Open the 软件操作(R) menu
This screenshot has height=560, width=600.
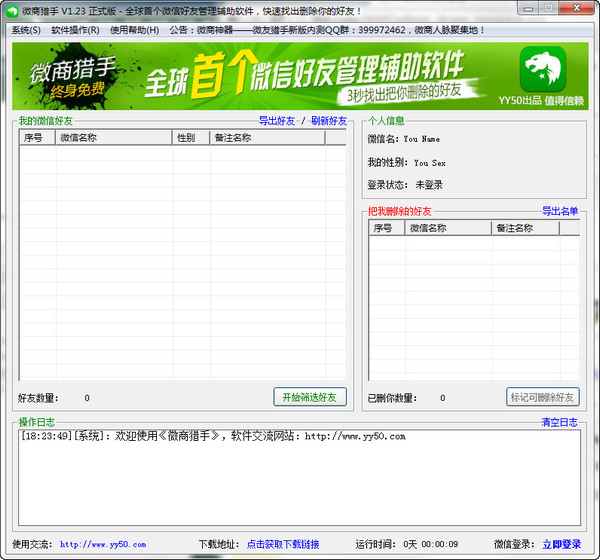[75, 30]
